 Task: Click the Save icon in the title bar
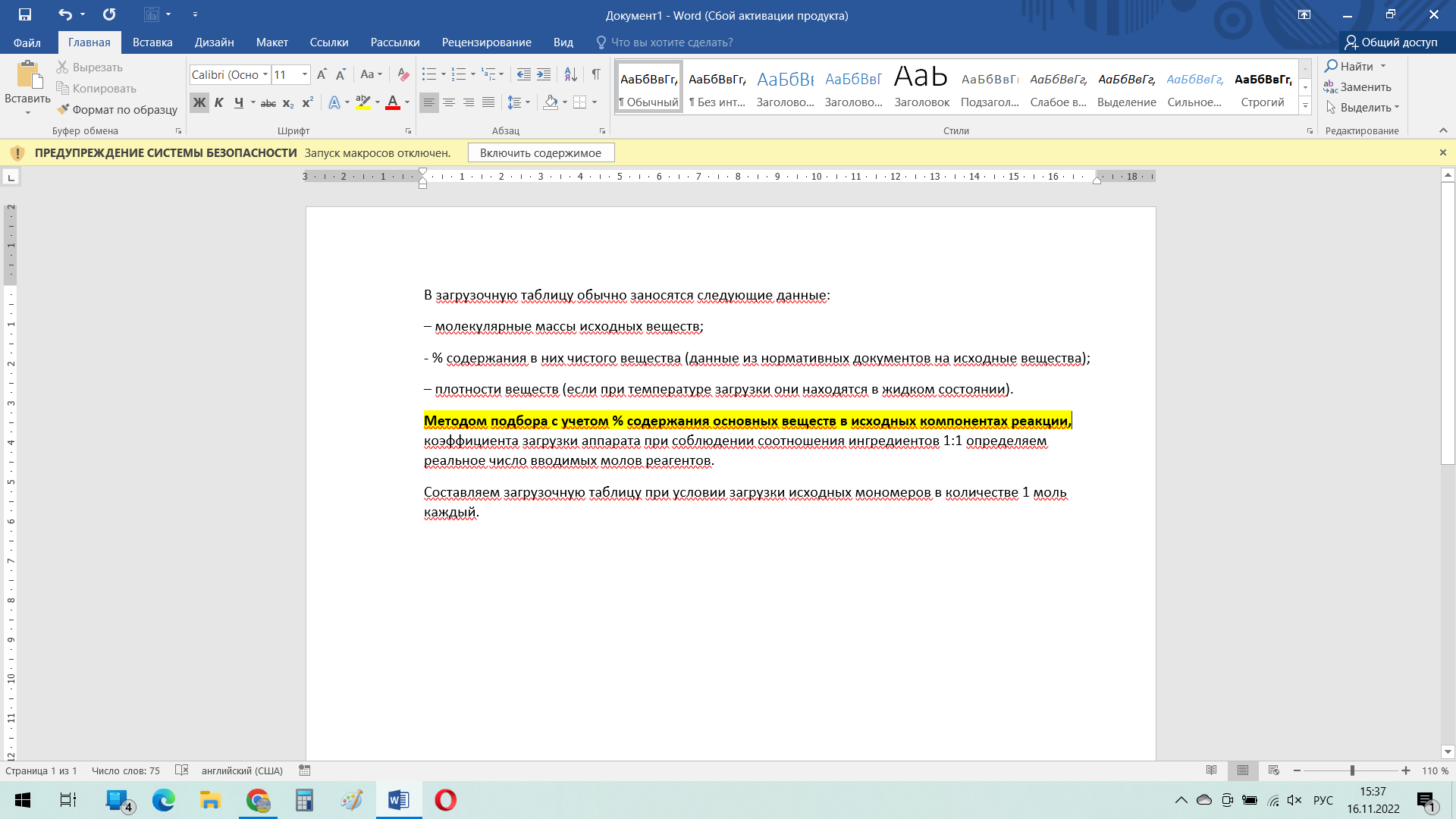tap(25, 14)
